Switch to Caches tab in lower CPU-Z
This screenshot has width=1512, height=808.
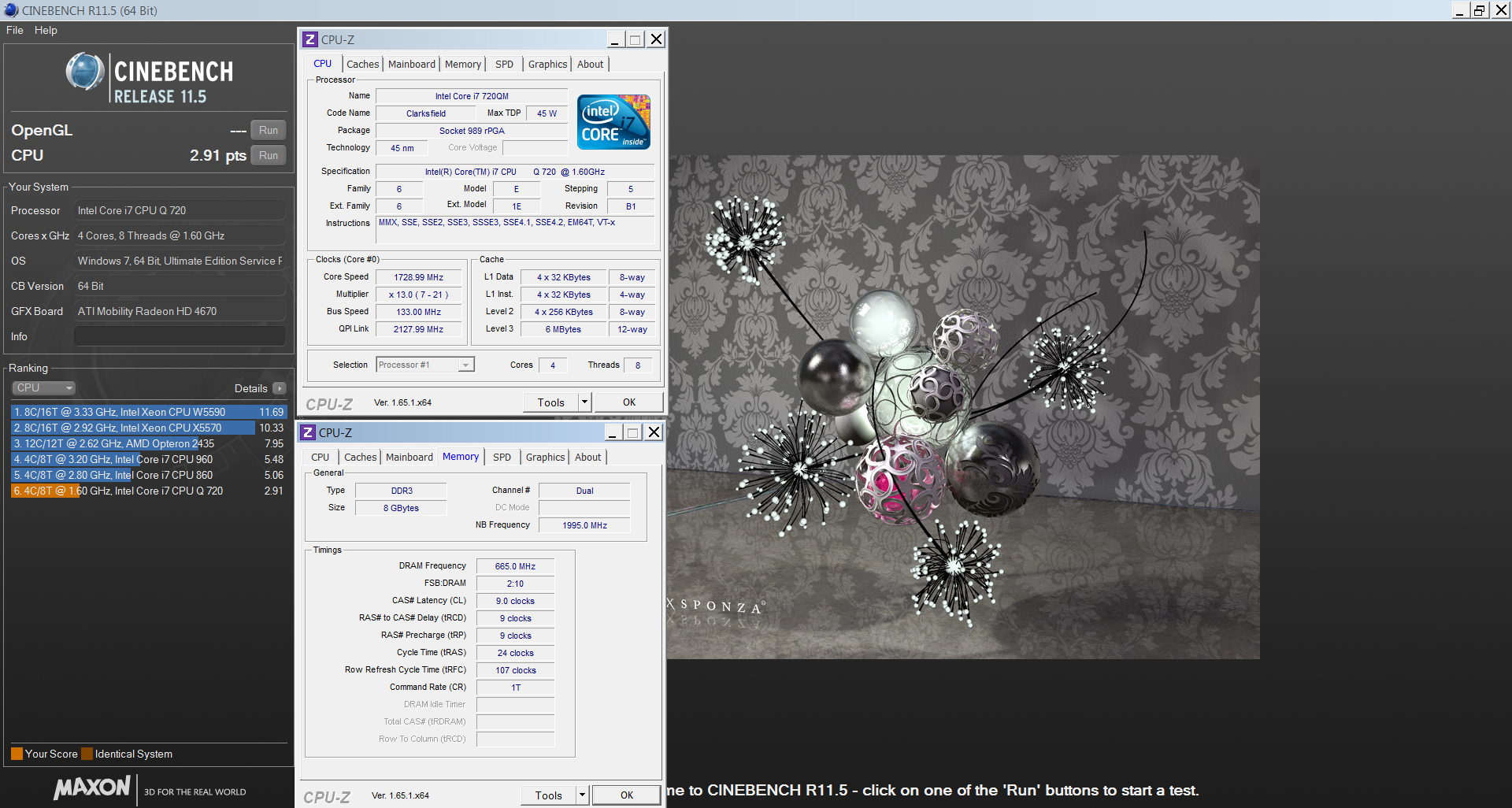361,458
